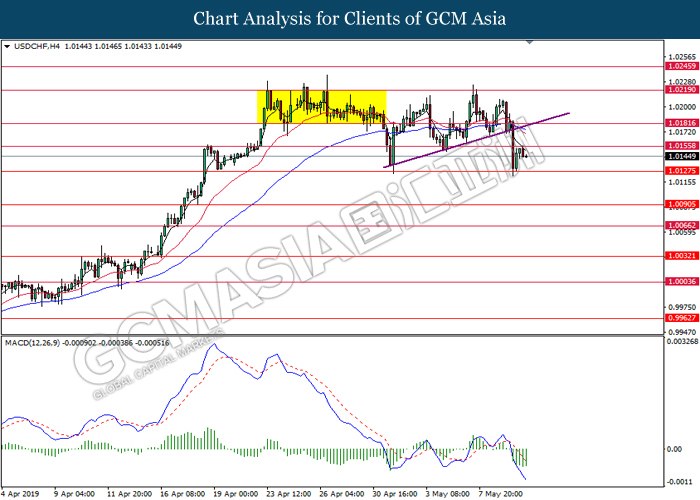
Task: Click the 26 Apr 04:00 time label
Action: click(342, 494)
